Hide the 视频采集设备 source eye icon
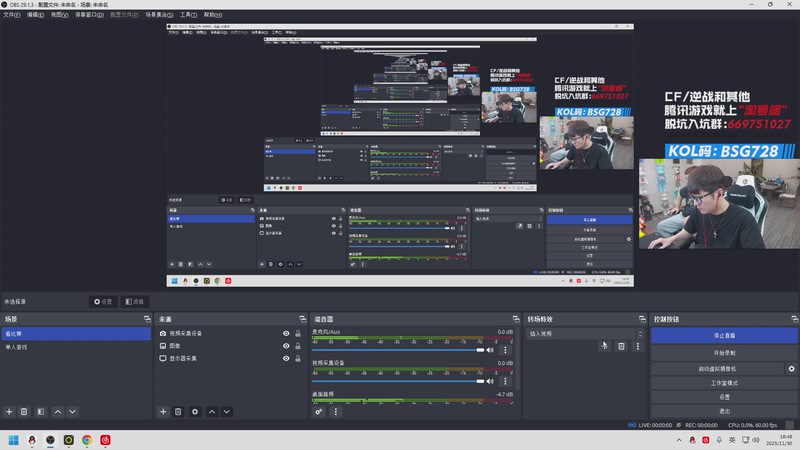 pos(286,333)
